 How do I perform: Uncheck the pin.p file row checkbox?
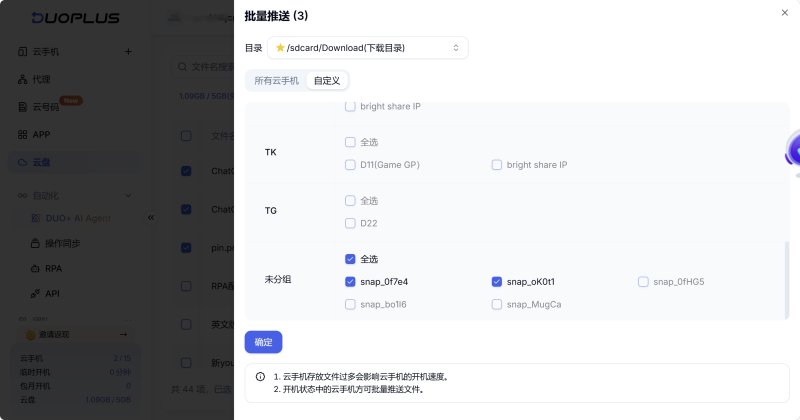[186, 248]
